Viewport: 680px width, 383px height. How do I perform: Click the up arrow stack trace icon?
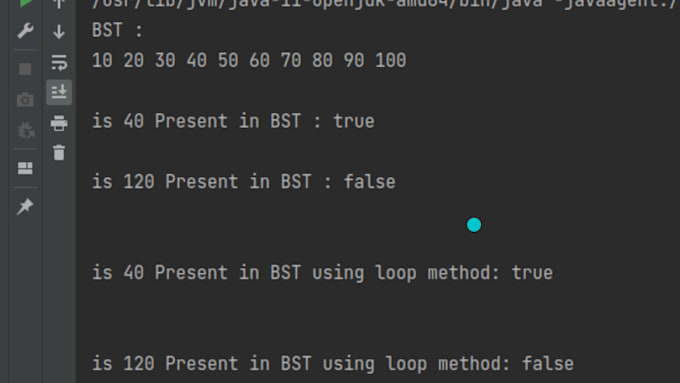tap(59, 4)
